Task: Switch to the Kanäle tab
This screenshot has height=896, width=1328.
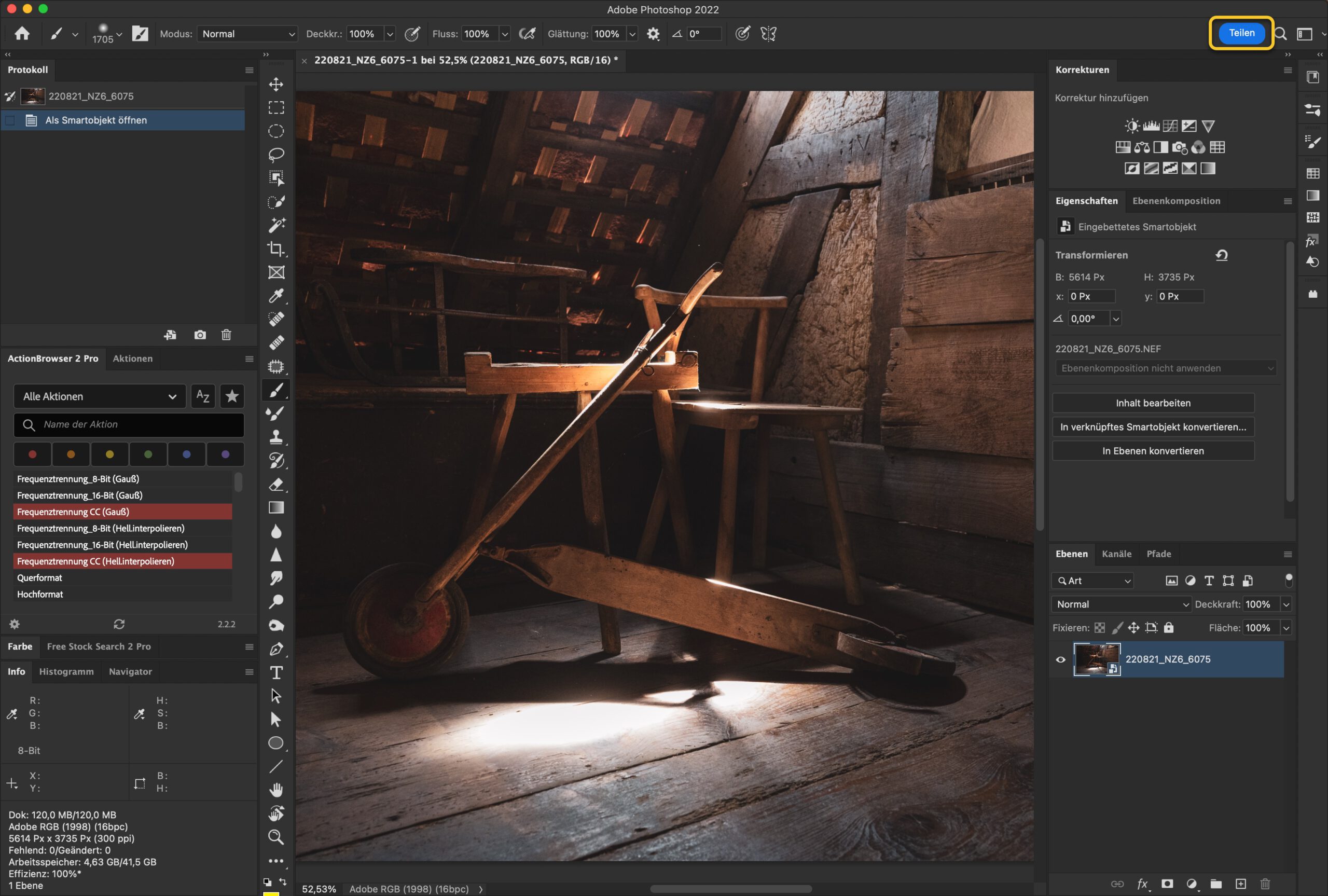Action: [x=1116, y=554]
